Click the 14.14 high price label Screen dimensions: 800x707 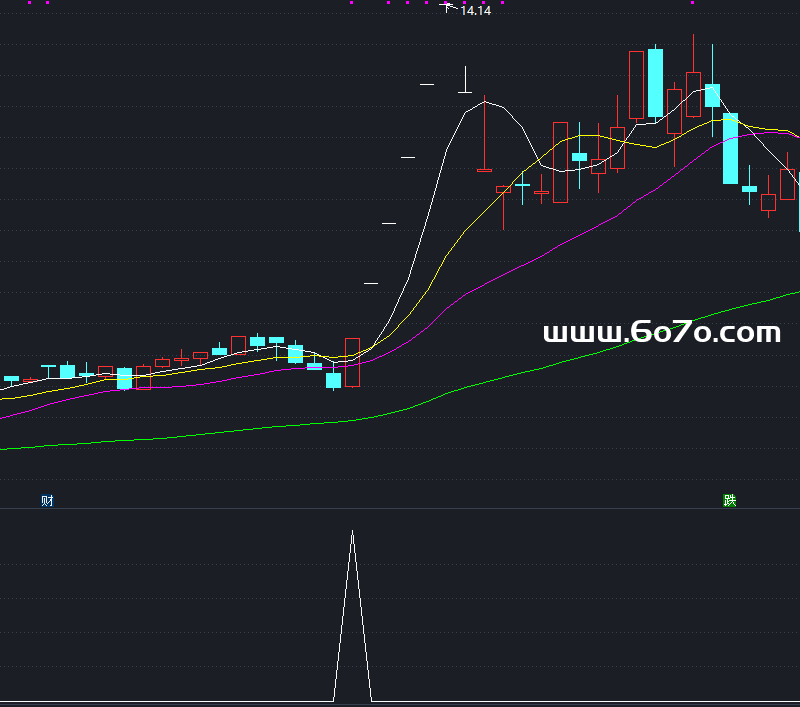point(475,11)
